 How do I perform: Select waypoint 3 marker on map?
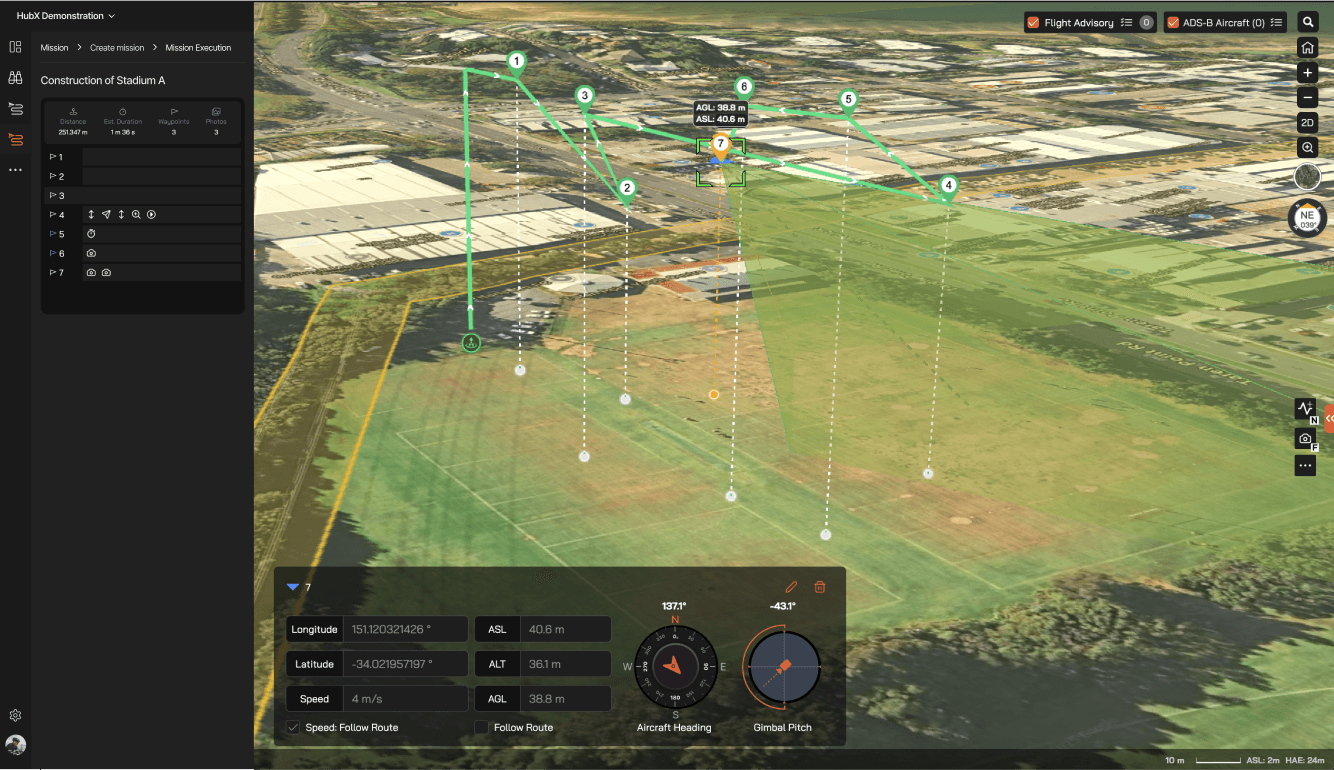[x=585, y=98]
